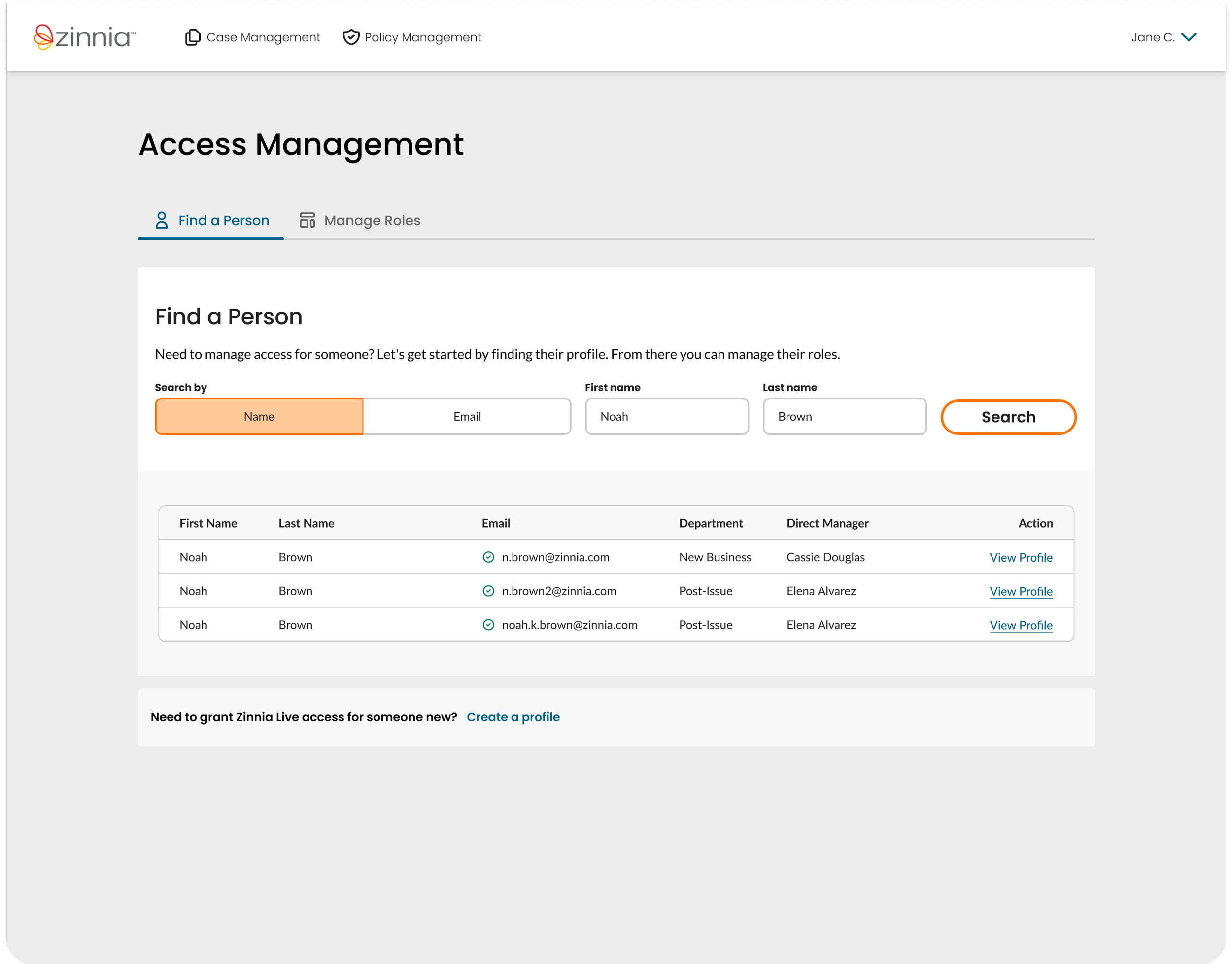The image size is (1232, 964).
Task: Click the First name input field
Action: 667,417
